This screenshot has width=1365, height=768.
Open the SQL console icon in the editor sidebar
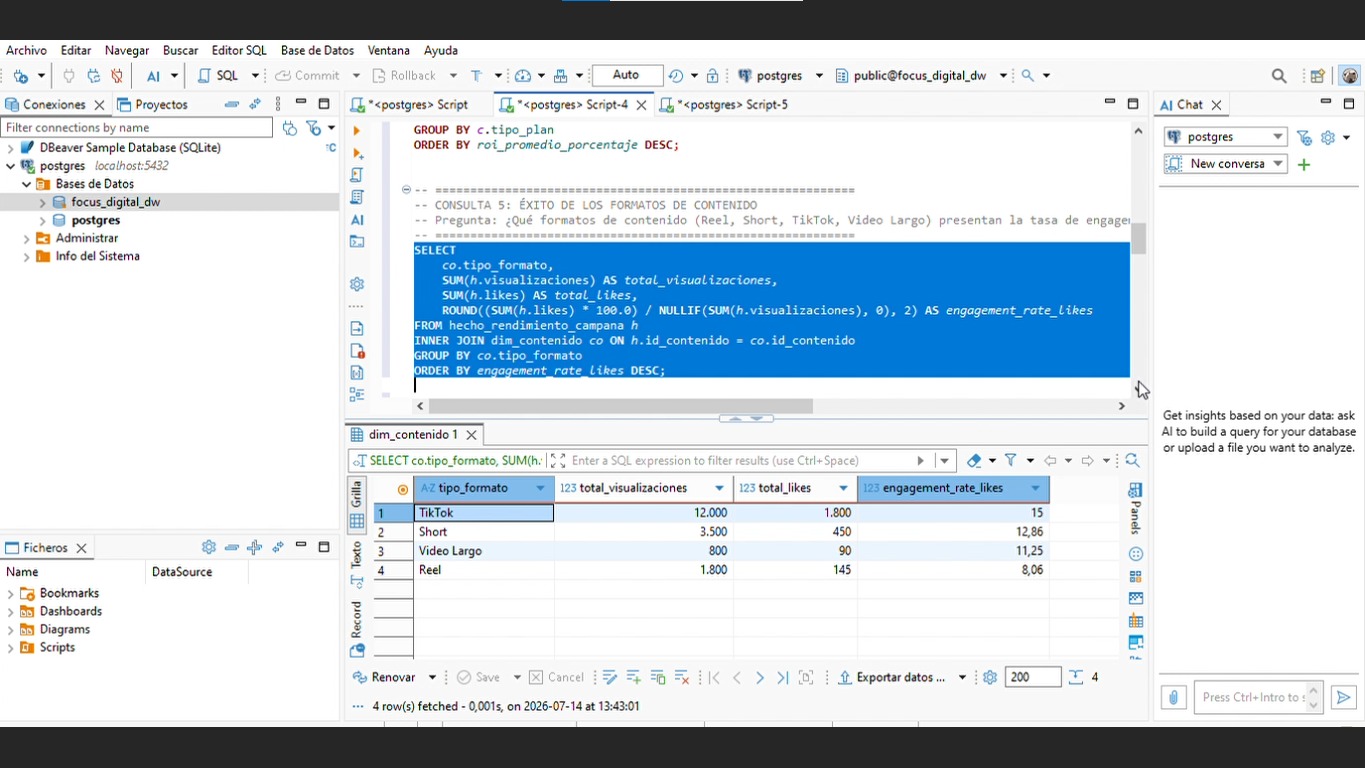tap(357, 241)
